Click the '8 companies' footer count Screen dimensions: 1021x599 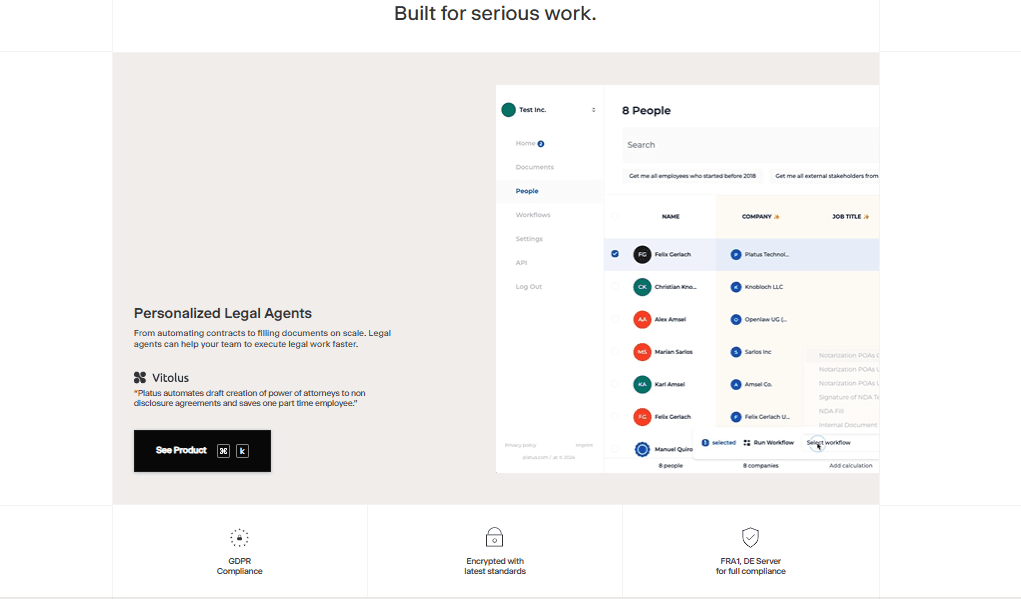click(x=761, y=466)
